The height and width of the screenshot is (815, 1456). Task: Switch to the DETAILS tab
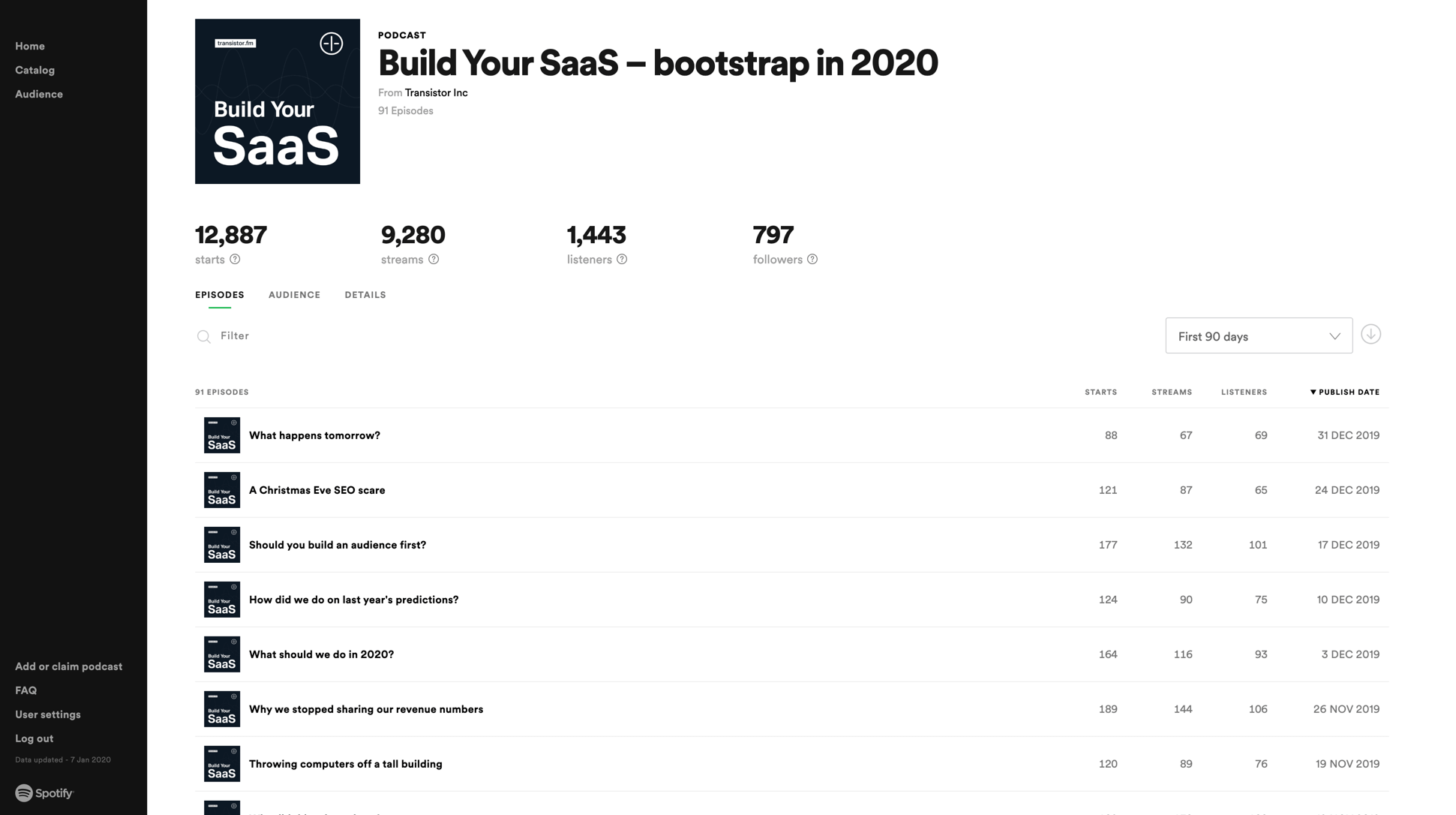pyautogui.click(x=365, y=294)
